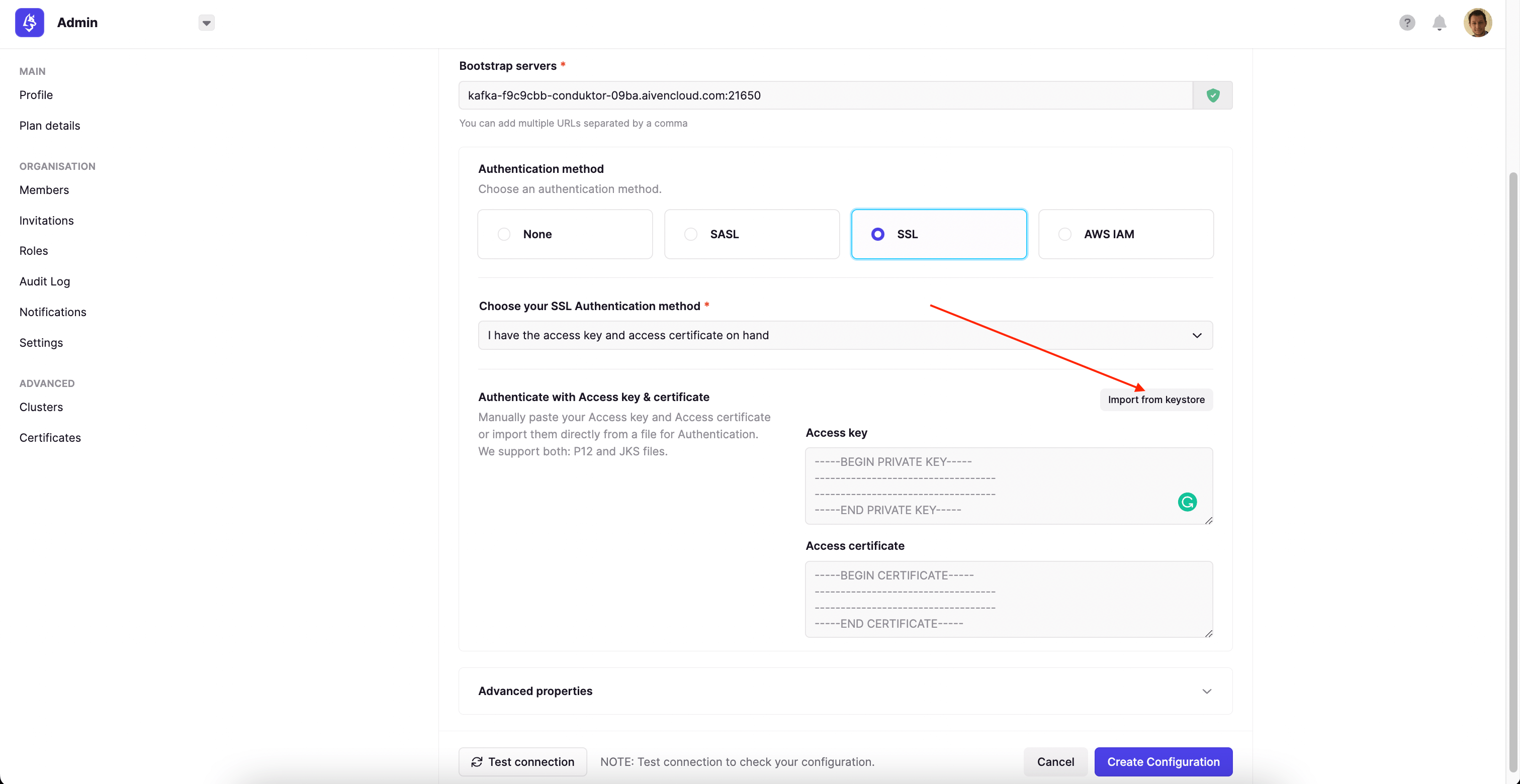Open Plan details in the sidebar

click(50, 126)
